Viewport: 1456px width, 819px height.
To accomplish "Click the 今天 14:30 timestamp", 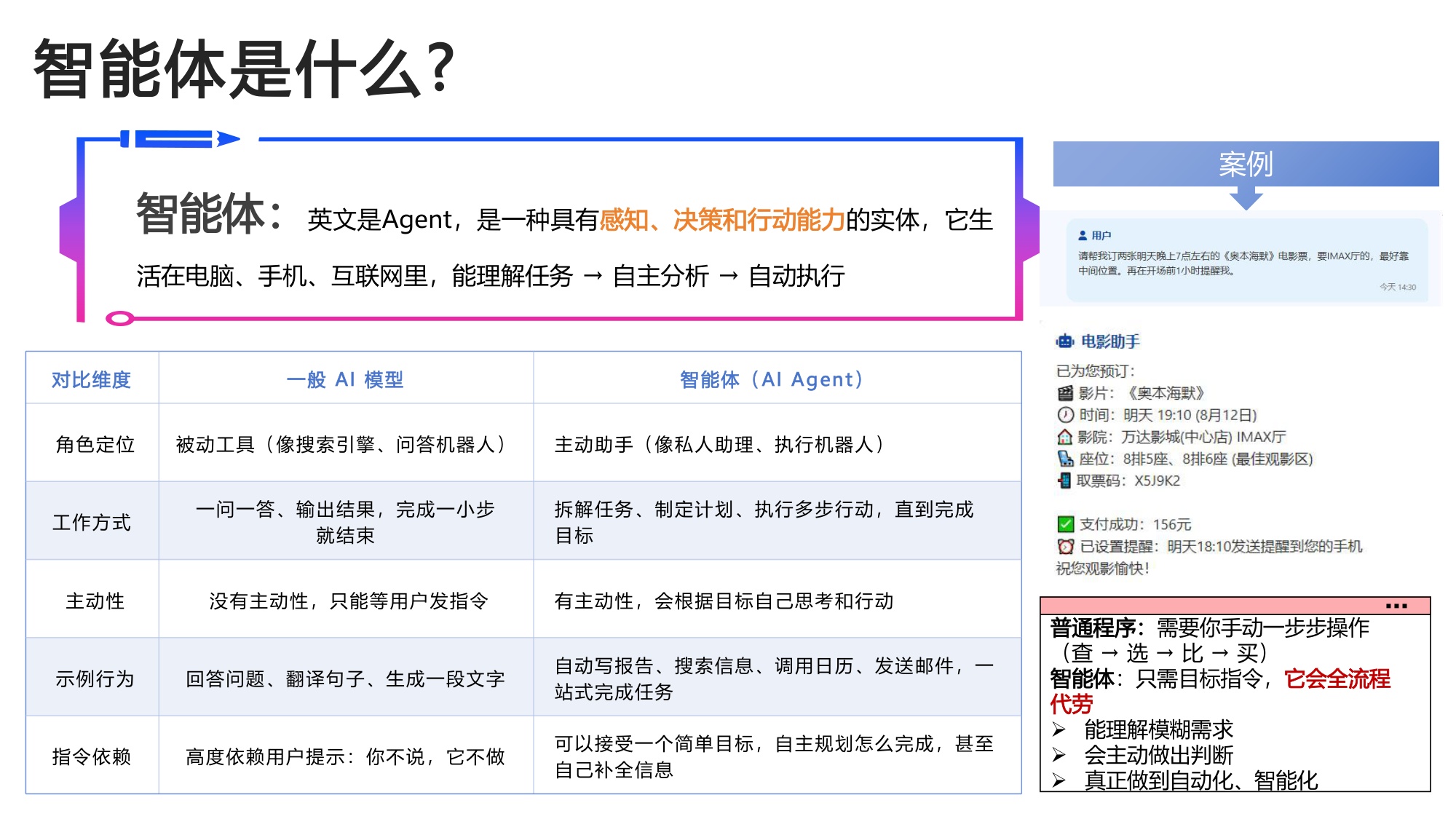I will tap(1398, 287).
